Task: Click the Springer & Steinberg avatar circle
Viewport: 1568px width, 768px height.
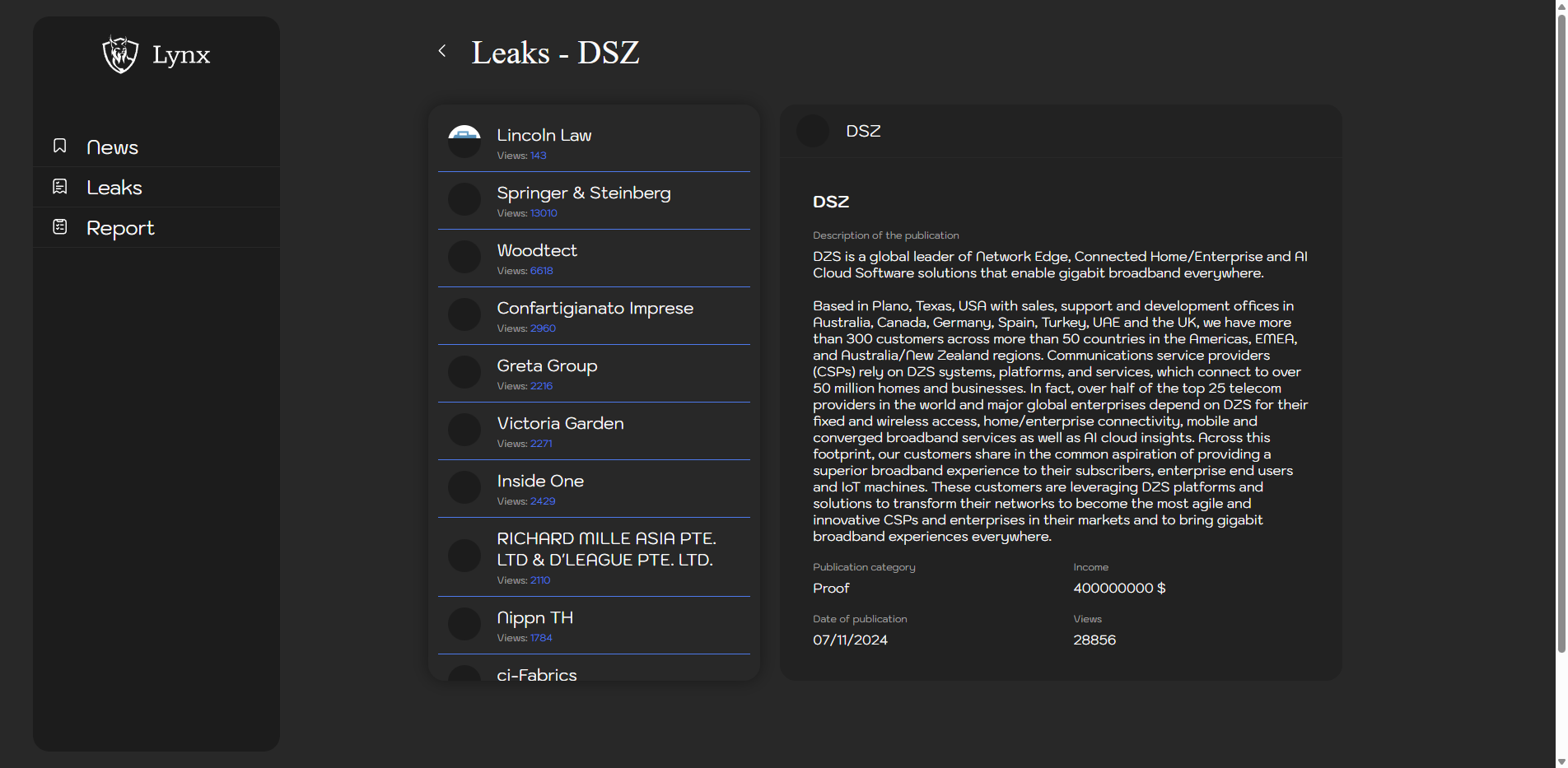Action: 464,199
